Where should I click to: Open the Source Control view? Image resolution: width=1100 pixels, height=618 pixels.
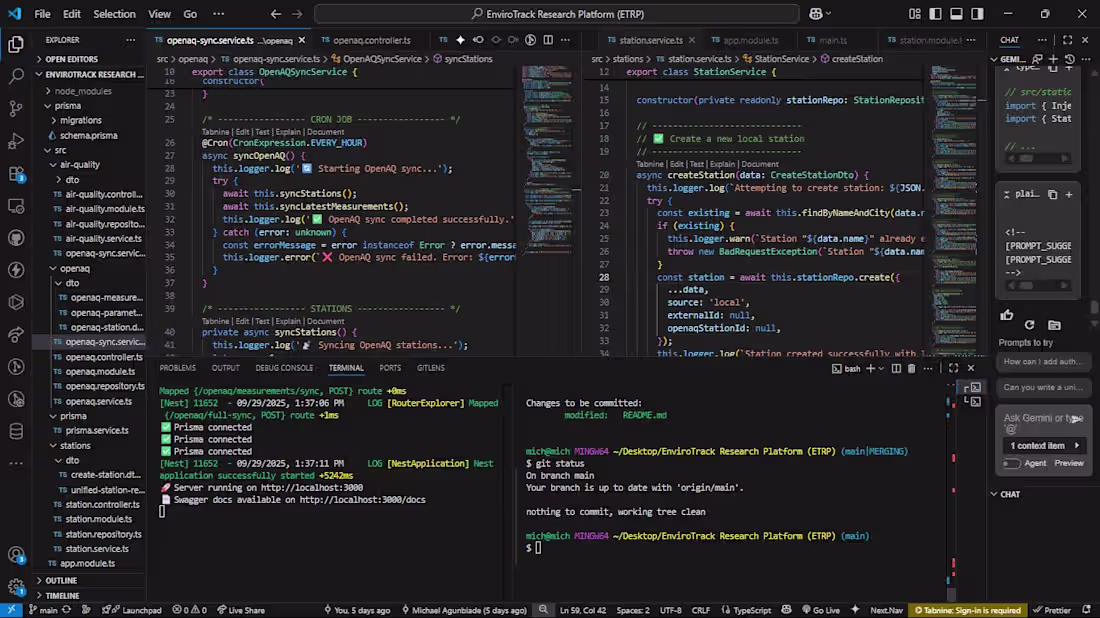tap(15, 108)
